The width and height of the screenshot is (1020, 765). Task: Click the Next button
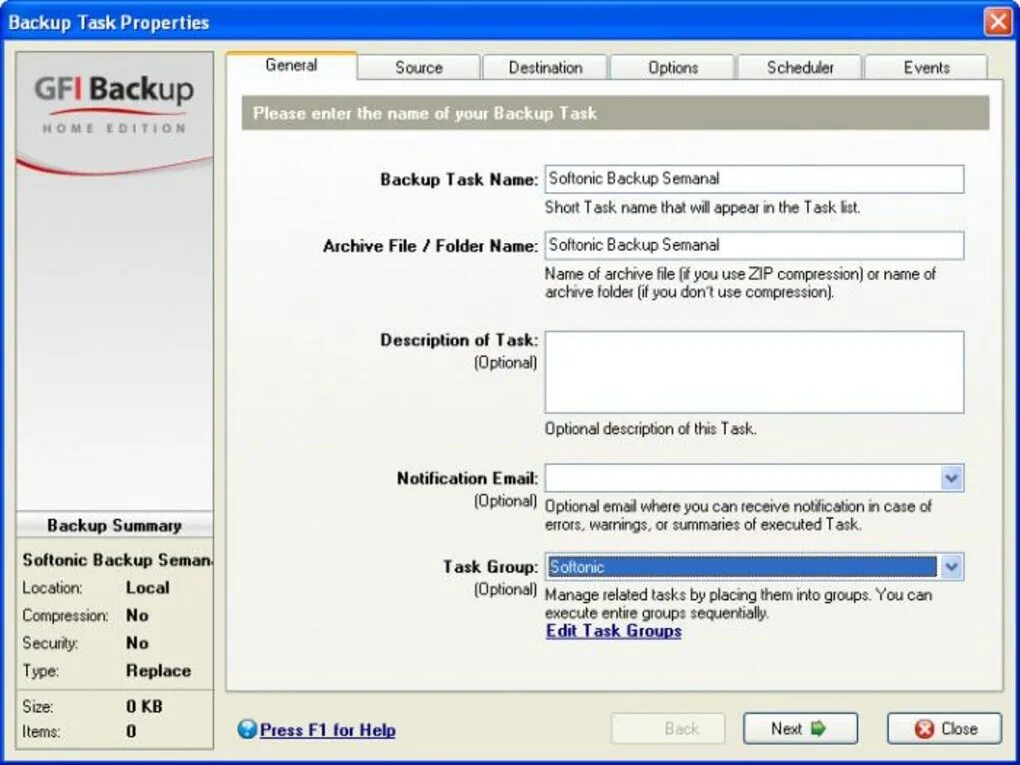point(800,729)
